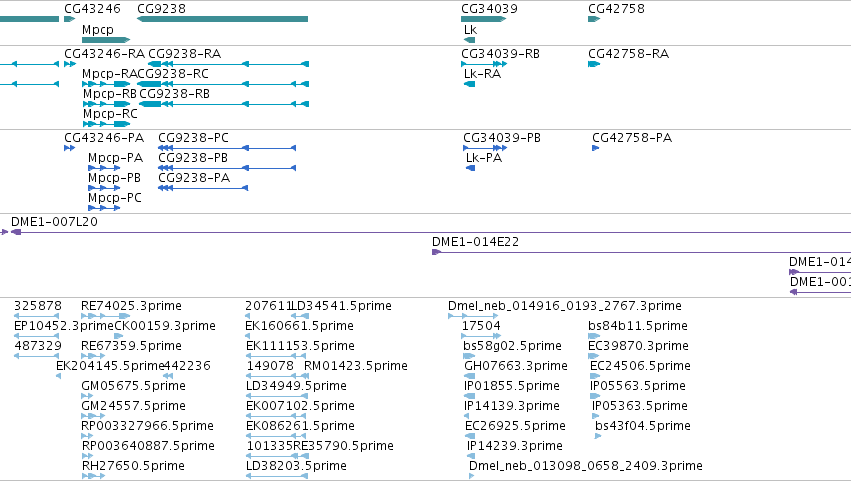Select transcript CG9238-RA

[x=185, y=54]
